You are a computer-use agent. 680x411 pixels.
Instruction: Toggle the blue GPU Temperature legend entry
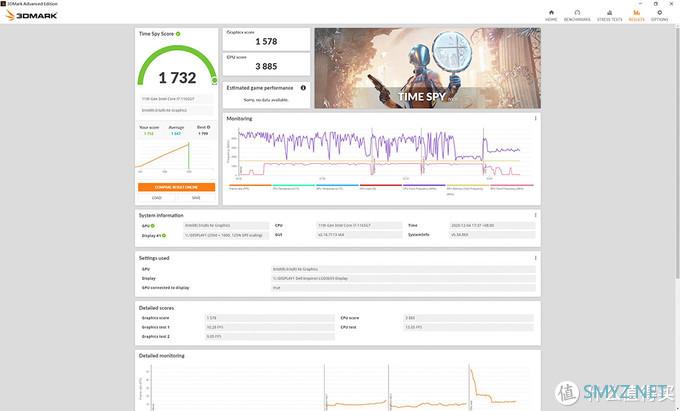[x=337, y=187]
